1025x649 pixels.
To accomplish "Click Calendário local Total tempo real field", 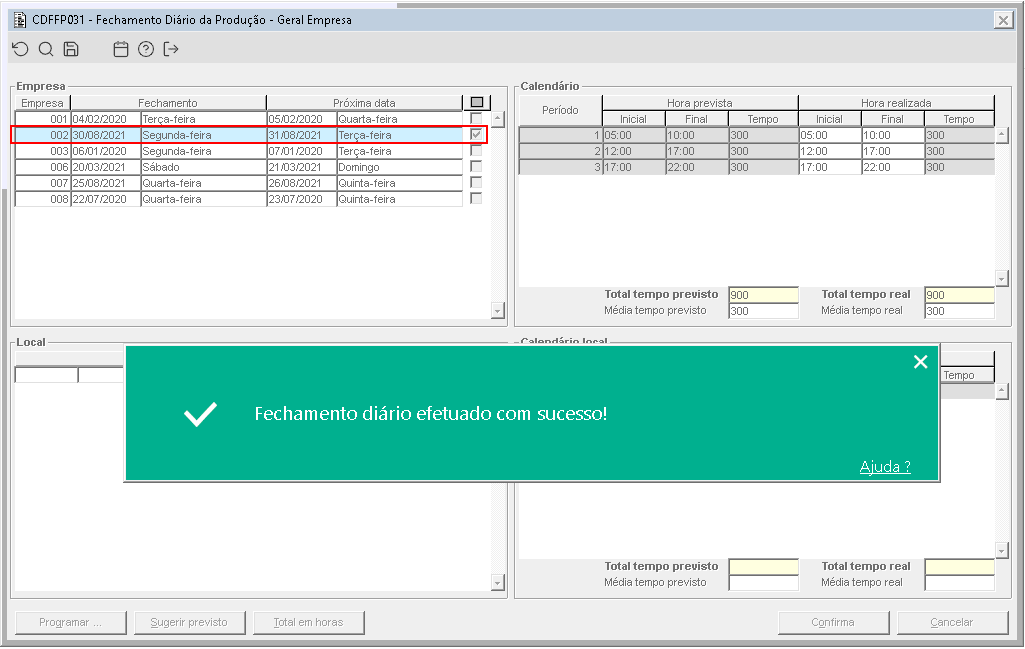I will coord(960,567).
